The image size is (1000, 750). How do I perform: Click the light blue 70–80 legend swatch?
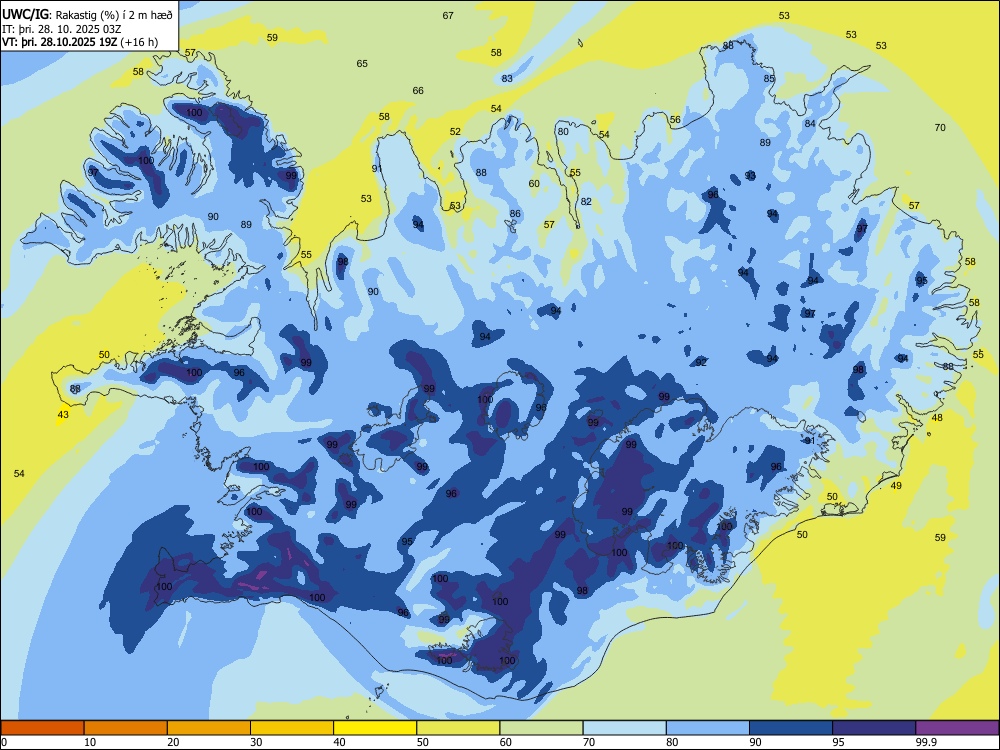tap(624, 728)
